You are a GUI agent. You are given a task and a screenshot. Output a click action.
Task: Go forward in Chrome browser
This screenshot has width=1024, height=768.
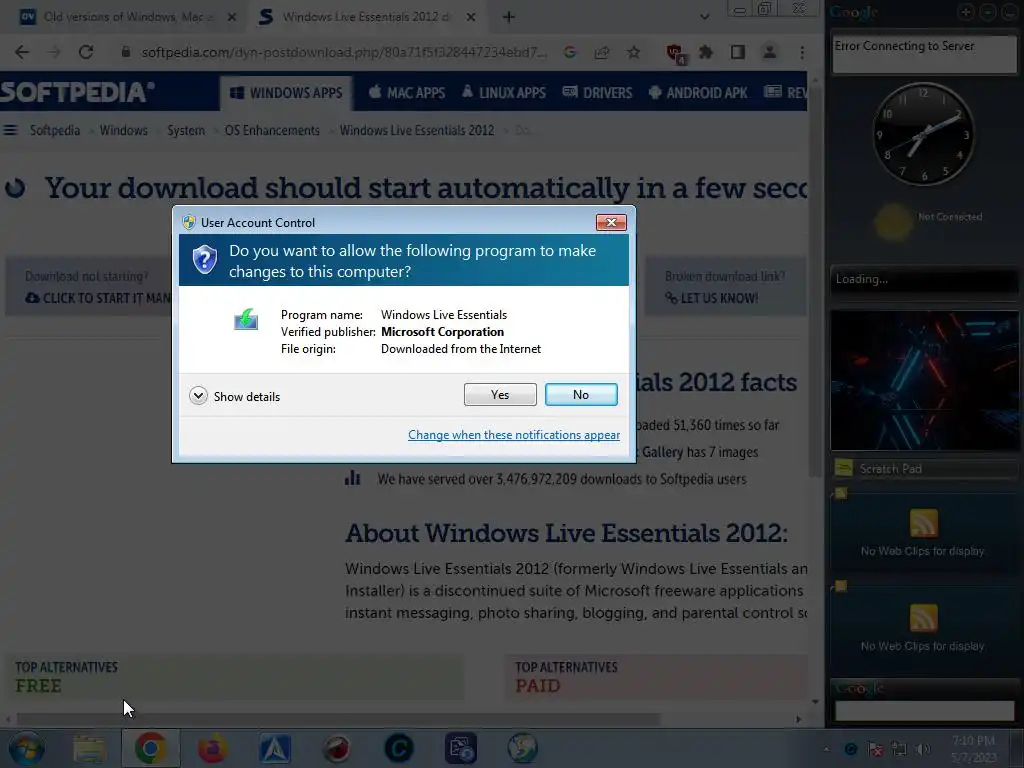[x=54, y=52]
